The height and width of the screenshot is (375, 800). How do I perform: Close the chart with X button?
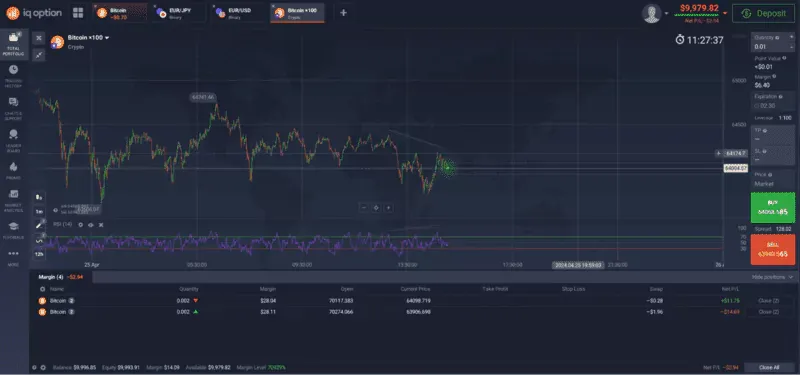(39, 38)
